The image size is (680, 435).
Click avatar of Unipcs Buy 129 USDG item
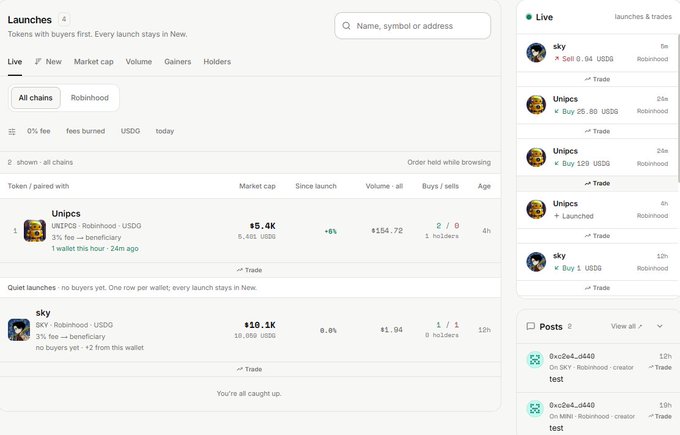pyautogui.click(x=536, y=157)
